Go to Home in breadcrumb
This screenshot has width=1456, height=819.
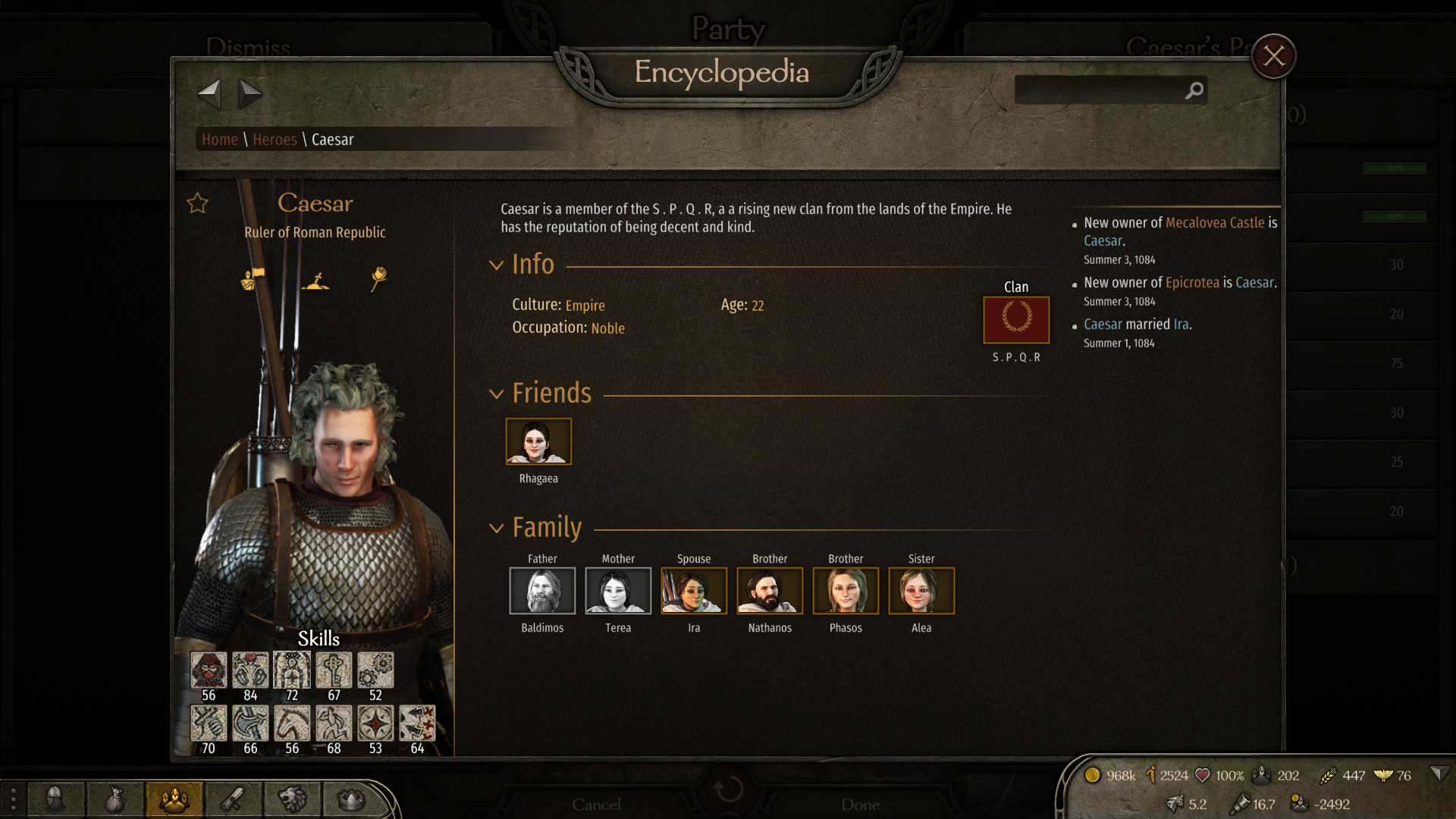220,140
